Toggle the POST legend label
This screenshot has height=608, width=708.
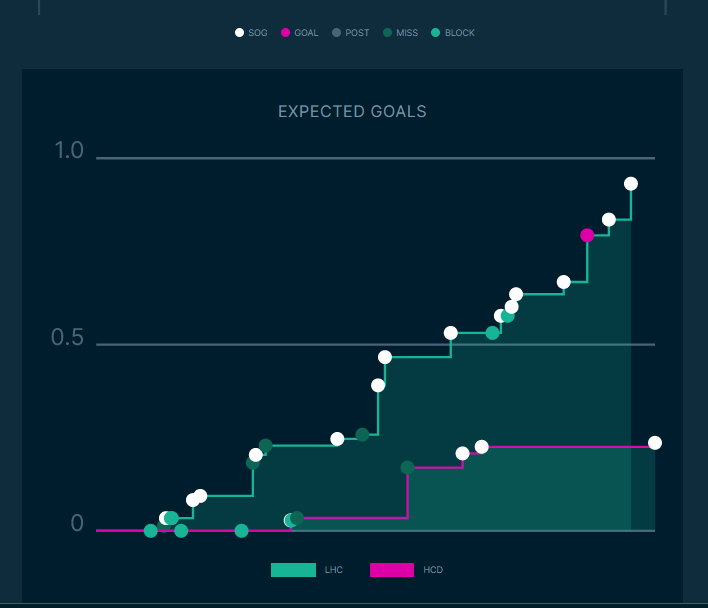(357, 33)
